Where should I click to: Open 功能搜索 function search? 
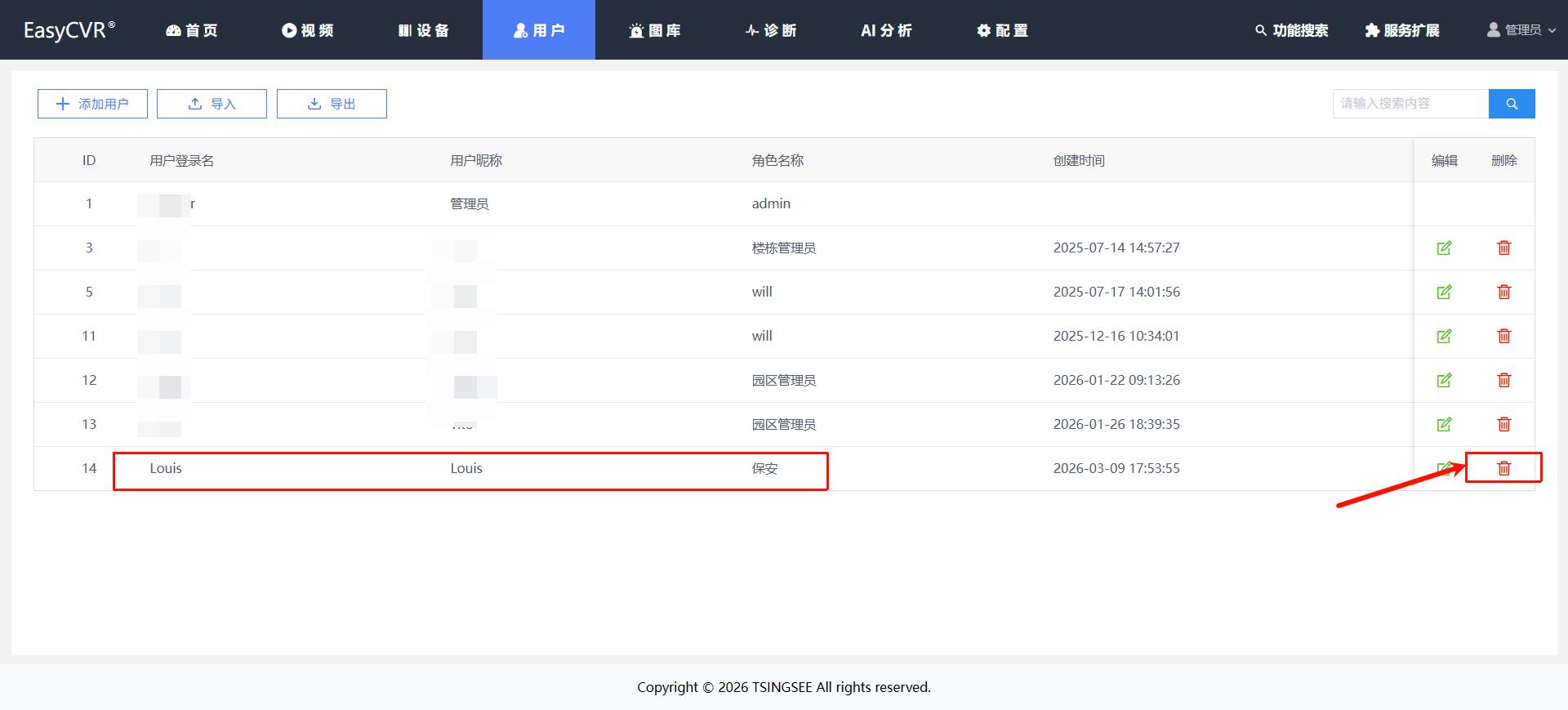click(x=1291, y=30)
